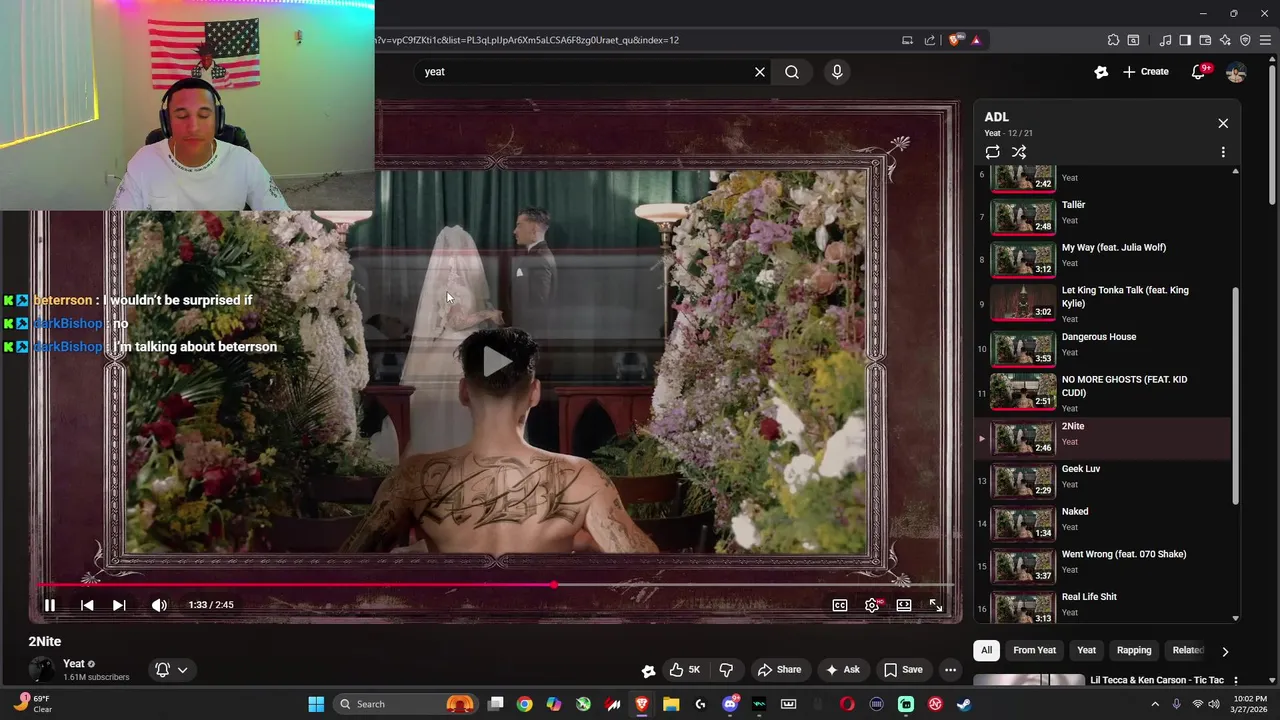Open playlist more options menu
Viewport: 1280px width, 720px height.
tap(1223, 152)
